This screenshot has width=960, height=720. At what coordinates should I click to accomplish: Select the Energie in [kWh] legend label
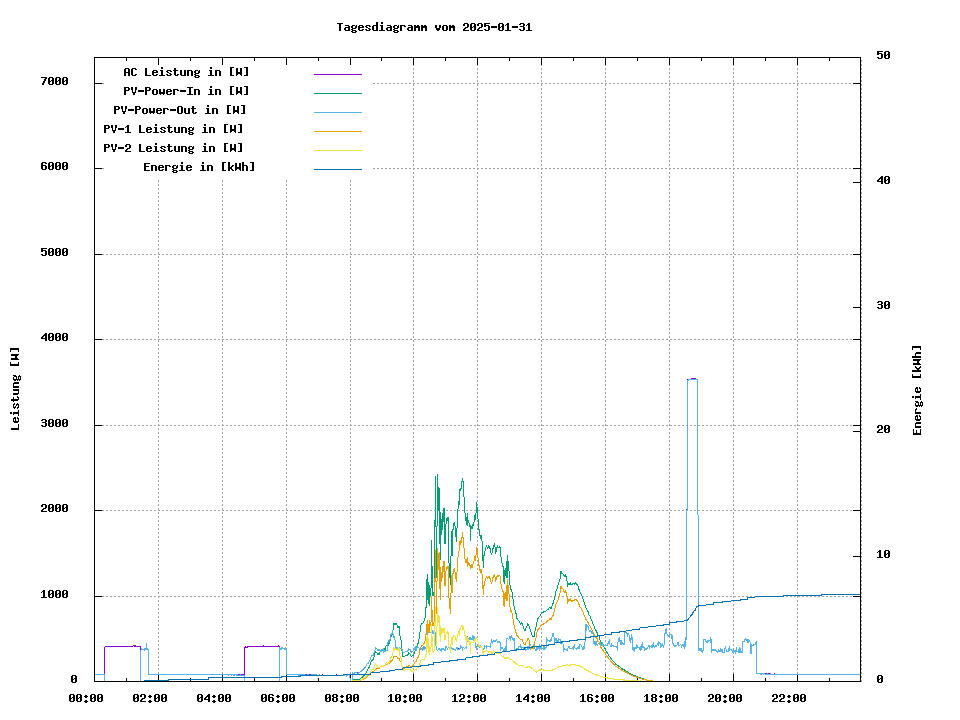pyautogui.click(x=199, y=167)
